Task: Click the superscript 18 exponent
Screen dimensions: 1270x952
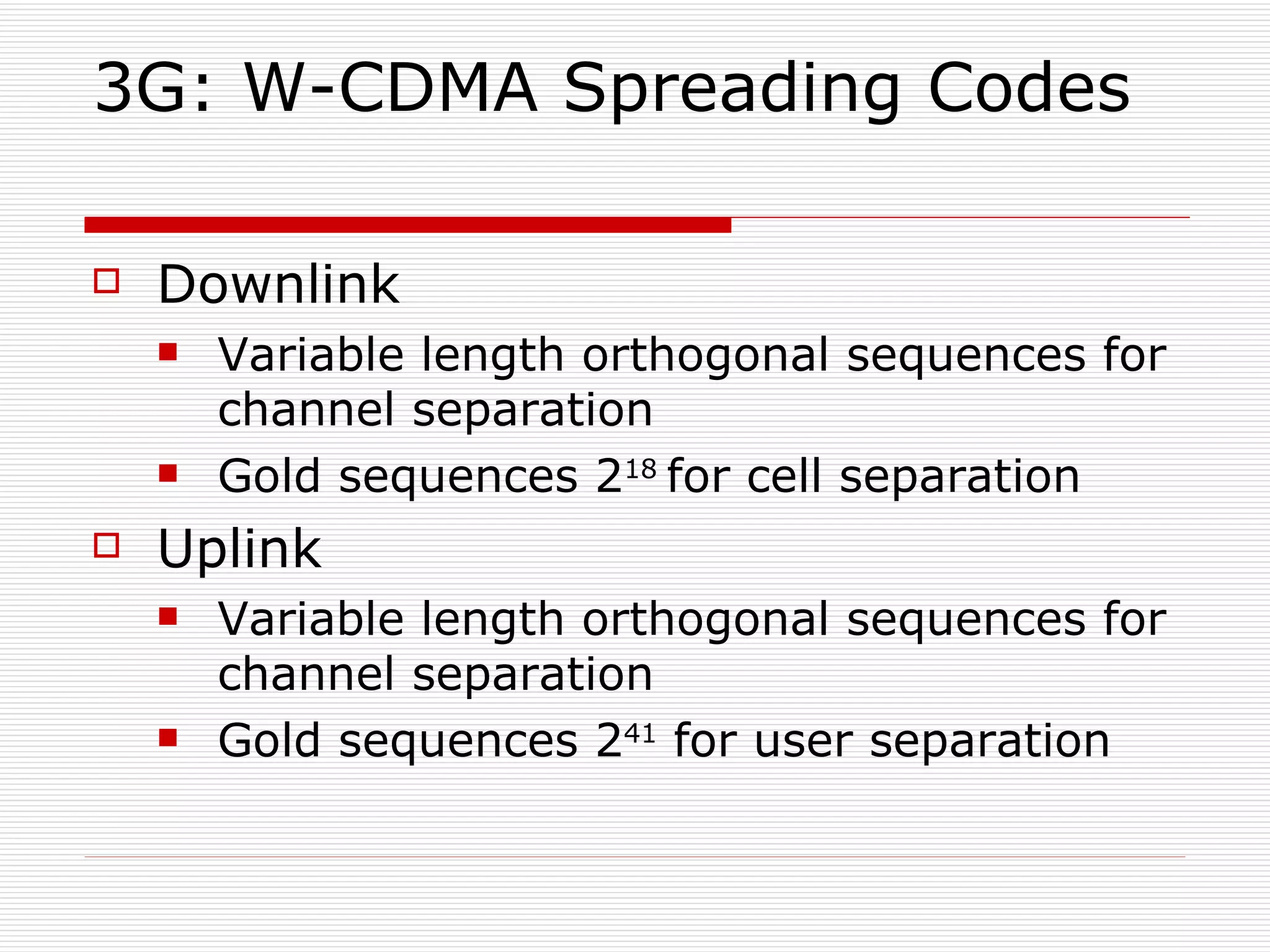Action: [641, 470]
